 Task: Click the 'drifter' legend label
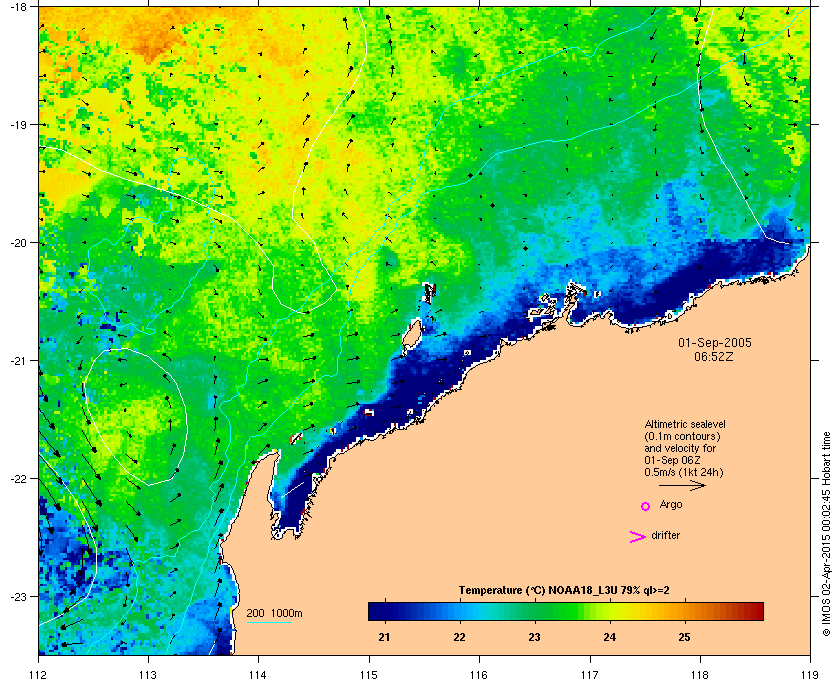point(665,535)
